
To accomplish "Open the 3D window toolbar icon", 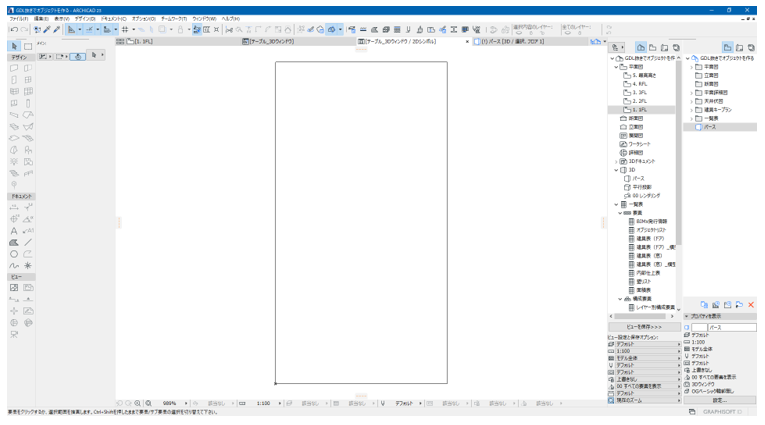I will pyautogui.click(x=331, y=30).
